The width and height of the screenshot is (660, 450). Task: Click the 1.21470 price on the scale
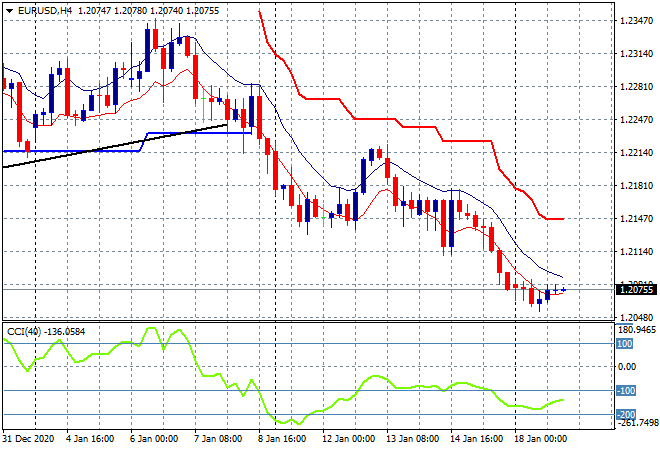pos(634,219)
